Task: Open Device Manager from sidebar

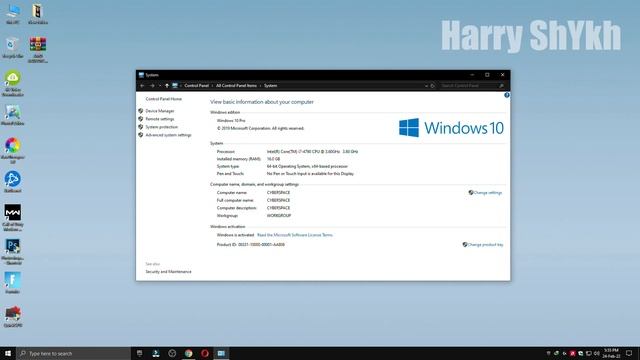Action: coord(160,111)
